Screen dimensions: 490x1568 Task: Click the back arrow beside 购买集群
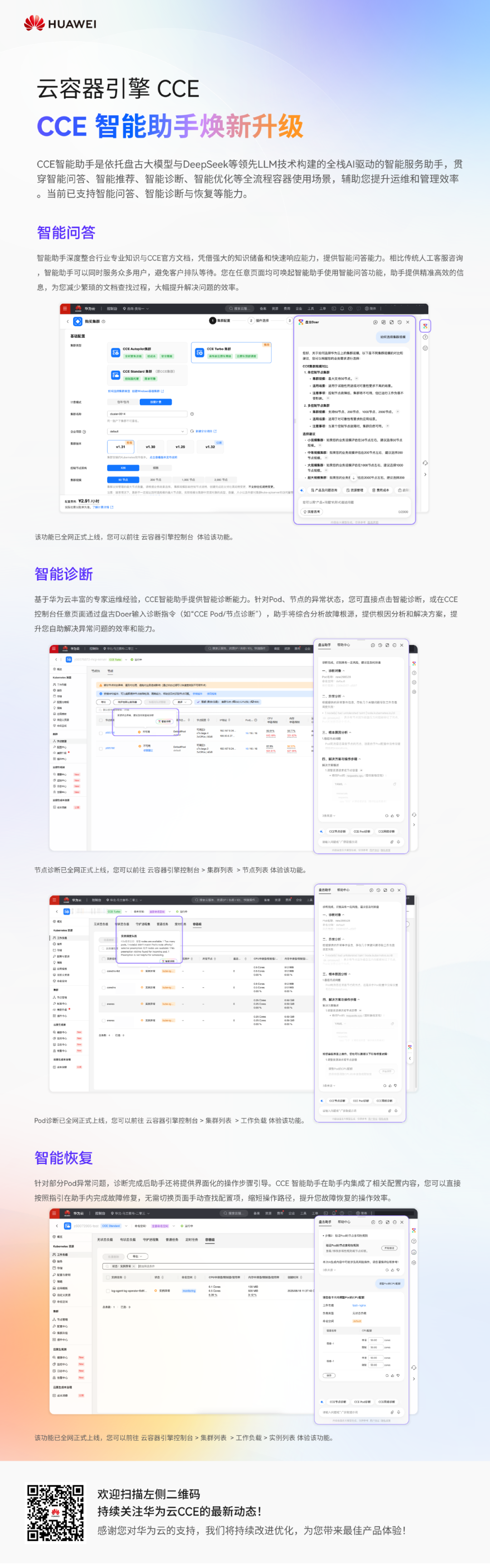pos(68,321)
